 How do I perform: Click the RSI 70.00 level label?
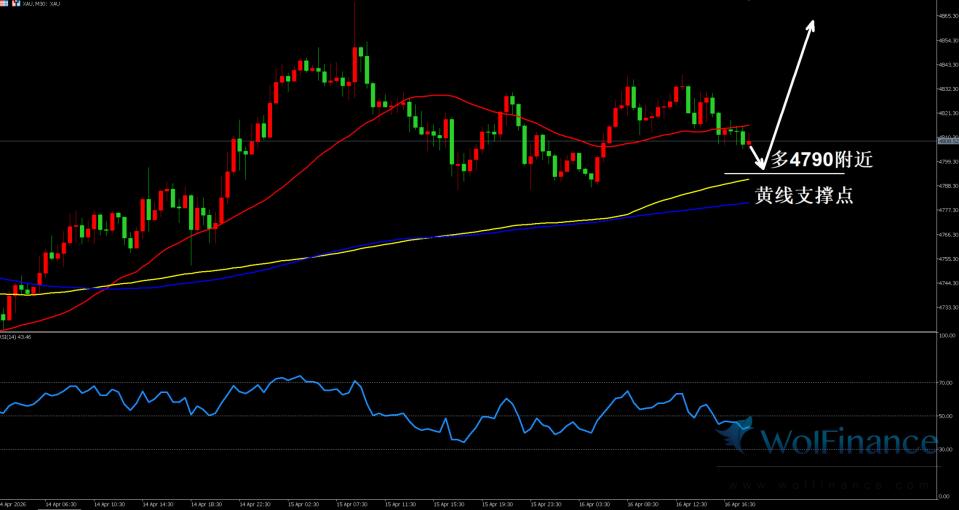click(x=944, y=383)
